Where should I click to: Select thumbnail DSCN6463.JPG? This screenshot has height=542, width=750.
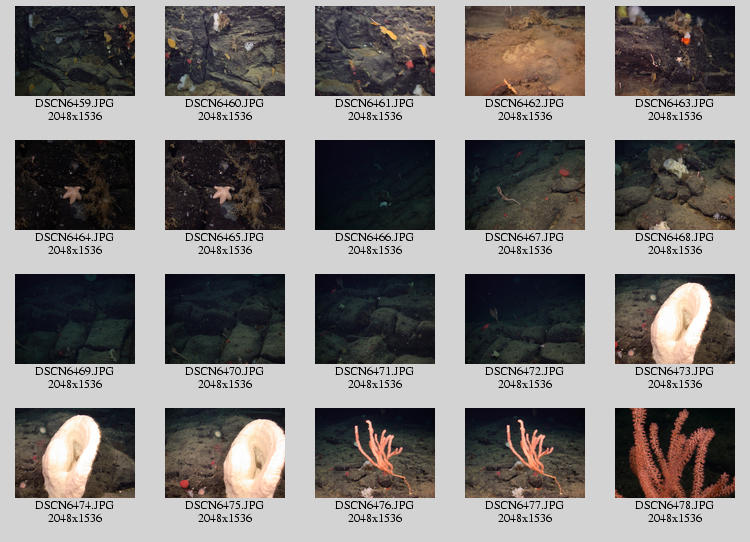[675, 51]
